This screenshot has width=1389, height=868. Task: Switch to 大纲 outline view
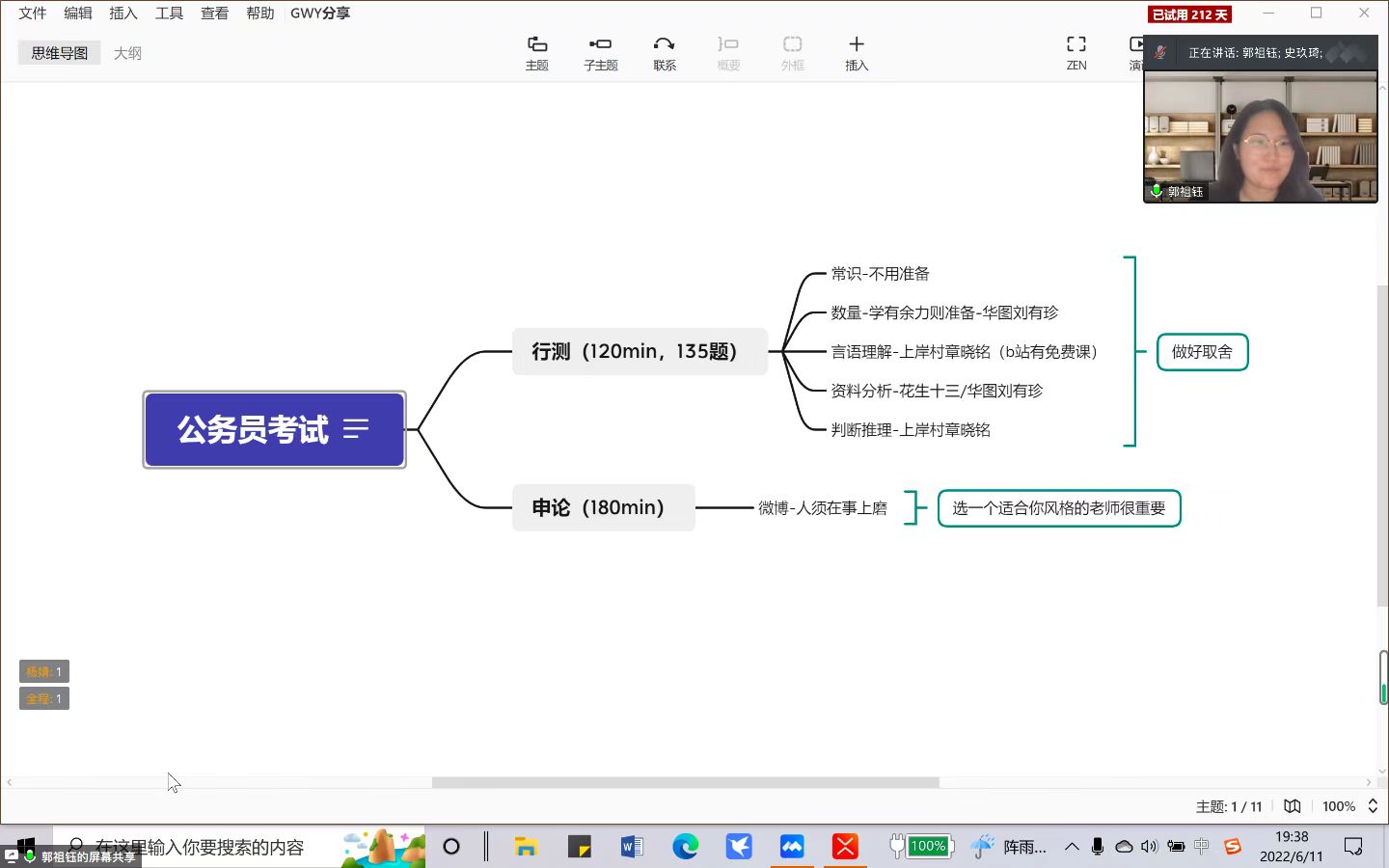click(127, 53)
